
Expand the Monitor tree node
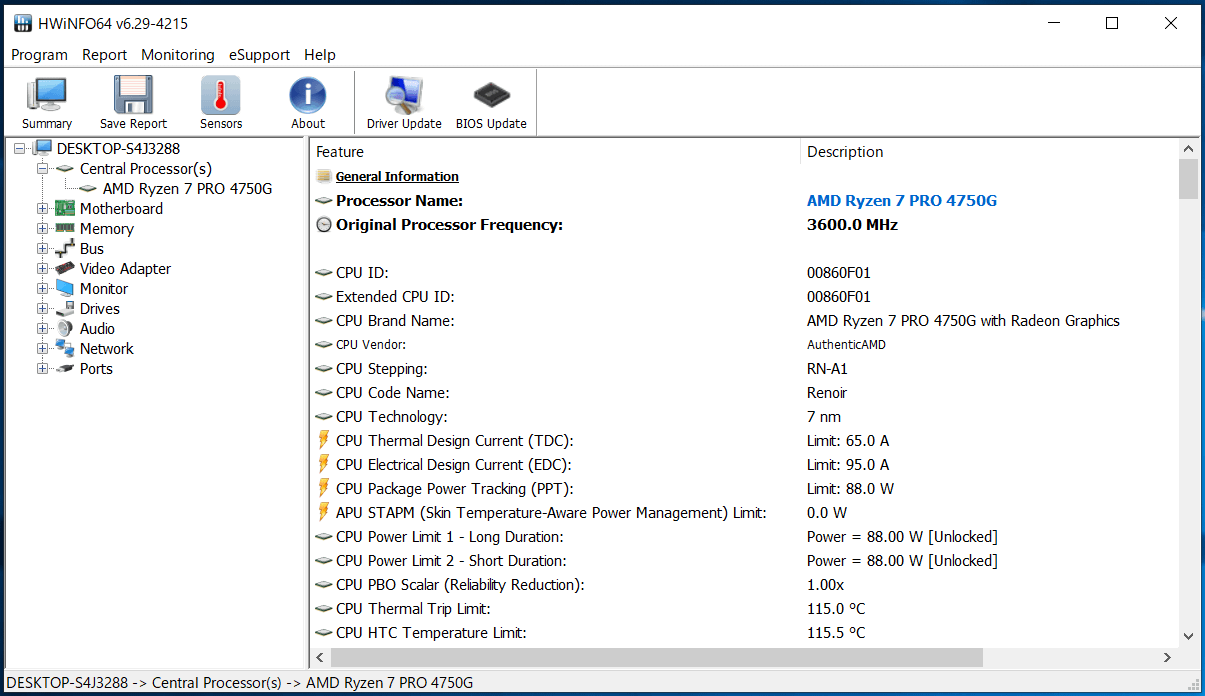tap(42, 288)
